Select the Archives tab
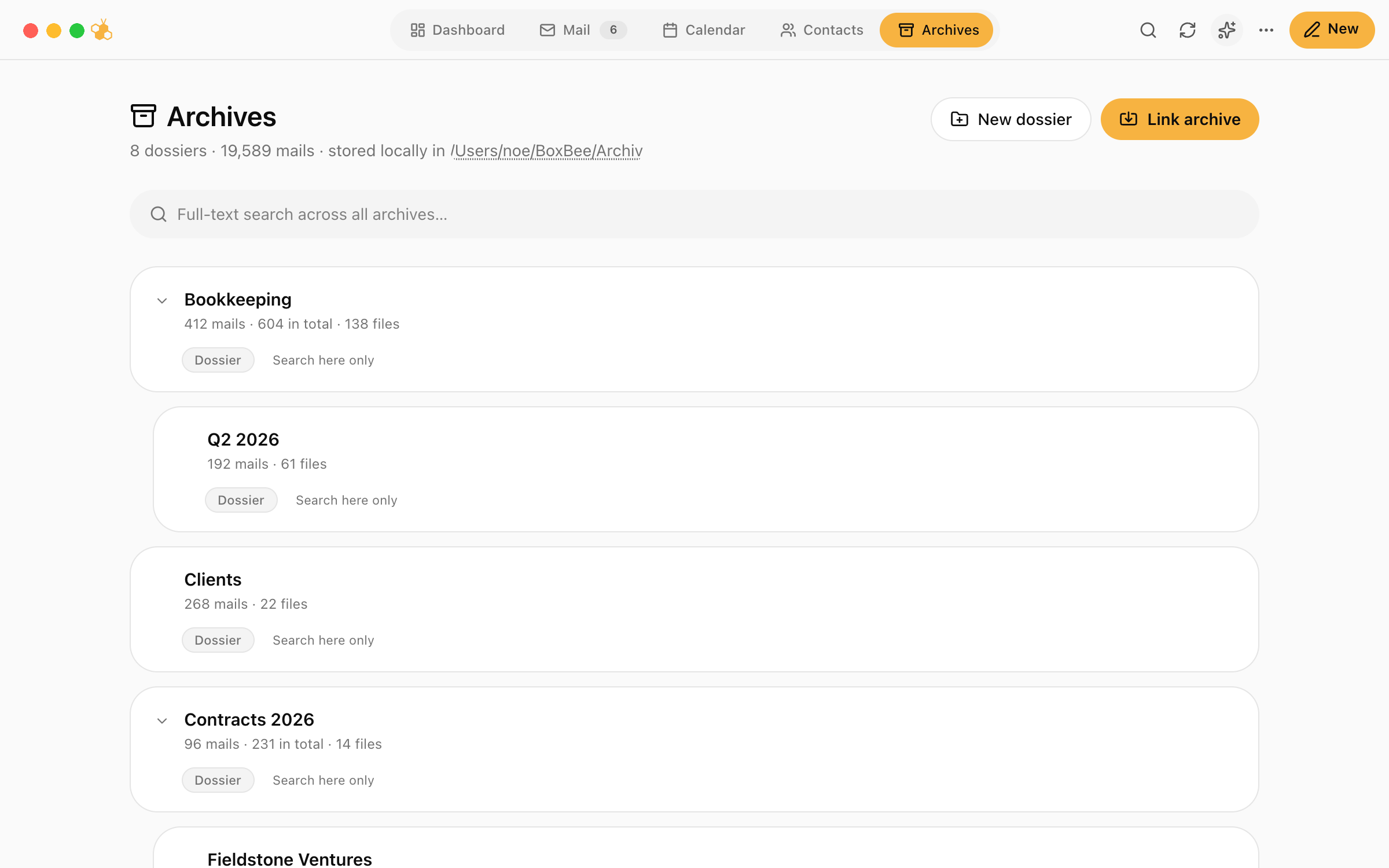1389x868 pixels. [x=936, y=30]
